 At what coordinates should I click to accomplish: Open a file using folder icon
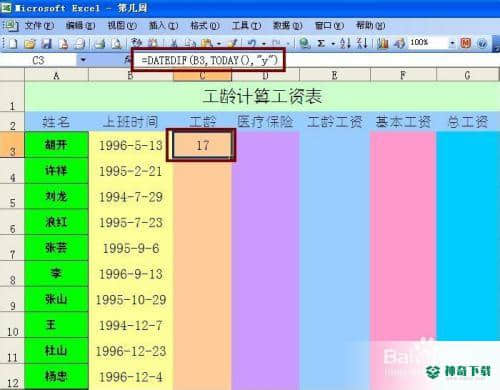pos(29,43)
